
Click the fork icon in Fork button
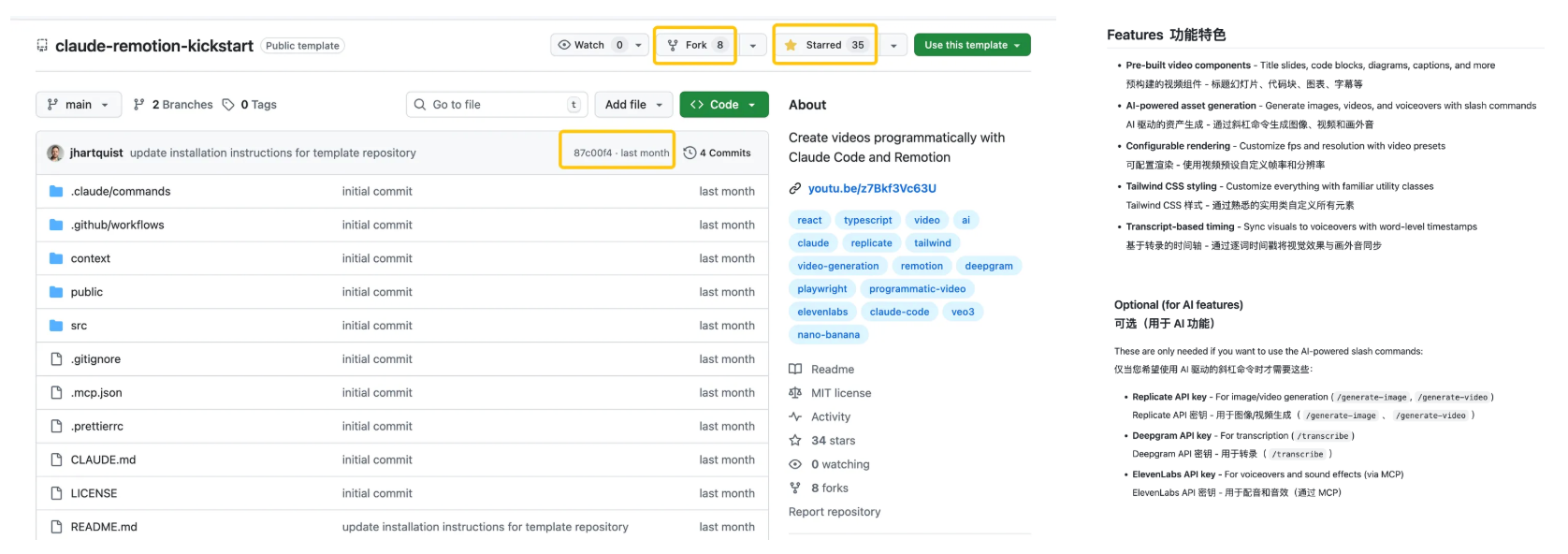[673, 45]
